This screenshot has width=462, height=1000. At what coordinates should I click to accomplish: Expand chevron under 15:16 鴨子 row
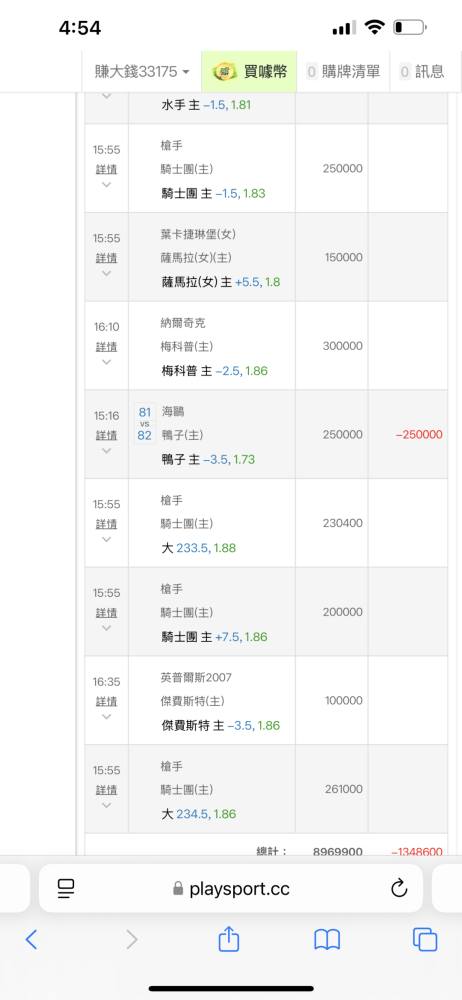pos(106,450)
